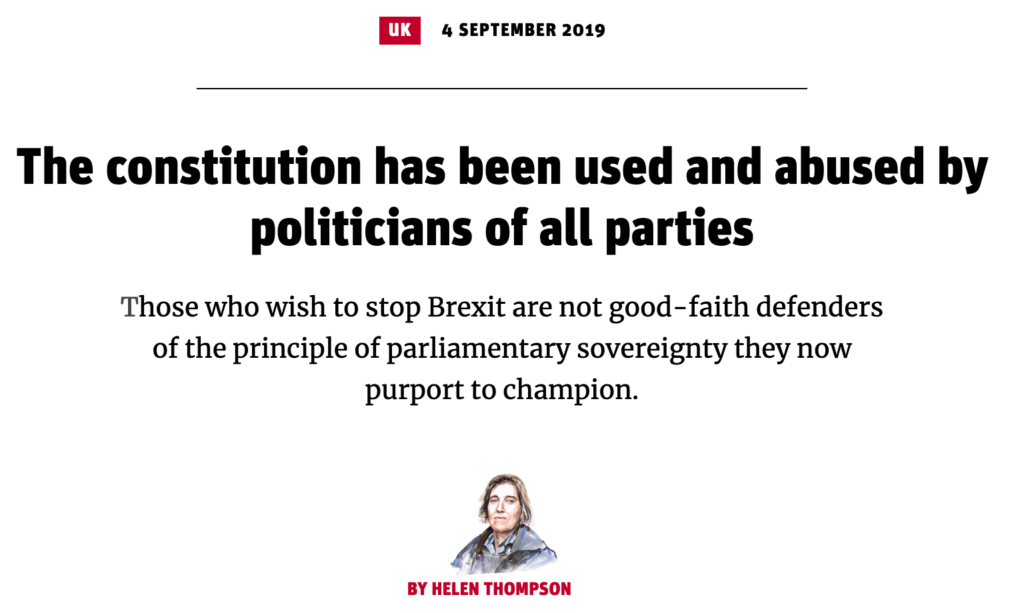
Task: Click the red UK section badge
Action: (x=400, y=30)
